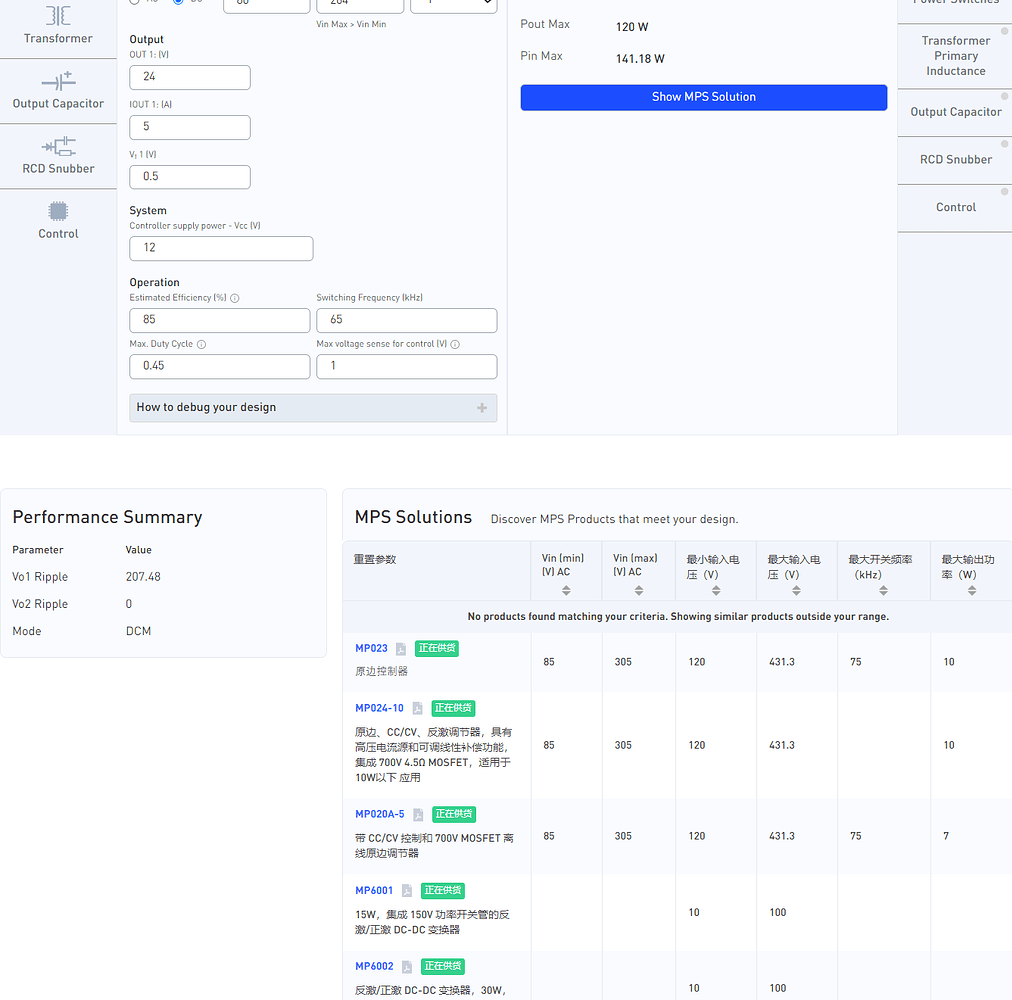1012x1000 pixels.
Task: Click the Switching Frequency input field
Action: [x=406, y=320]
